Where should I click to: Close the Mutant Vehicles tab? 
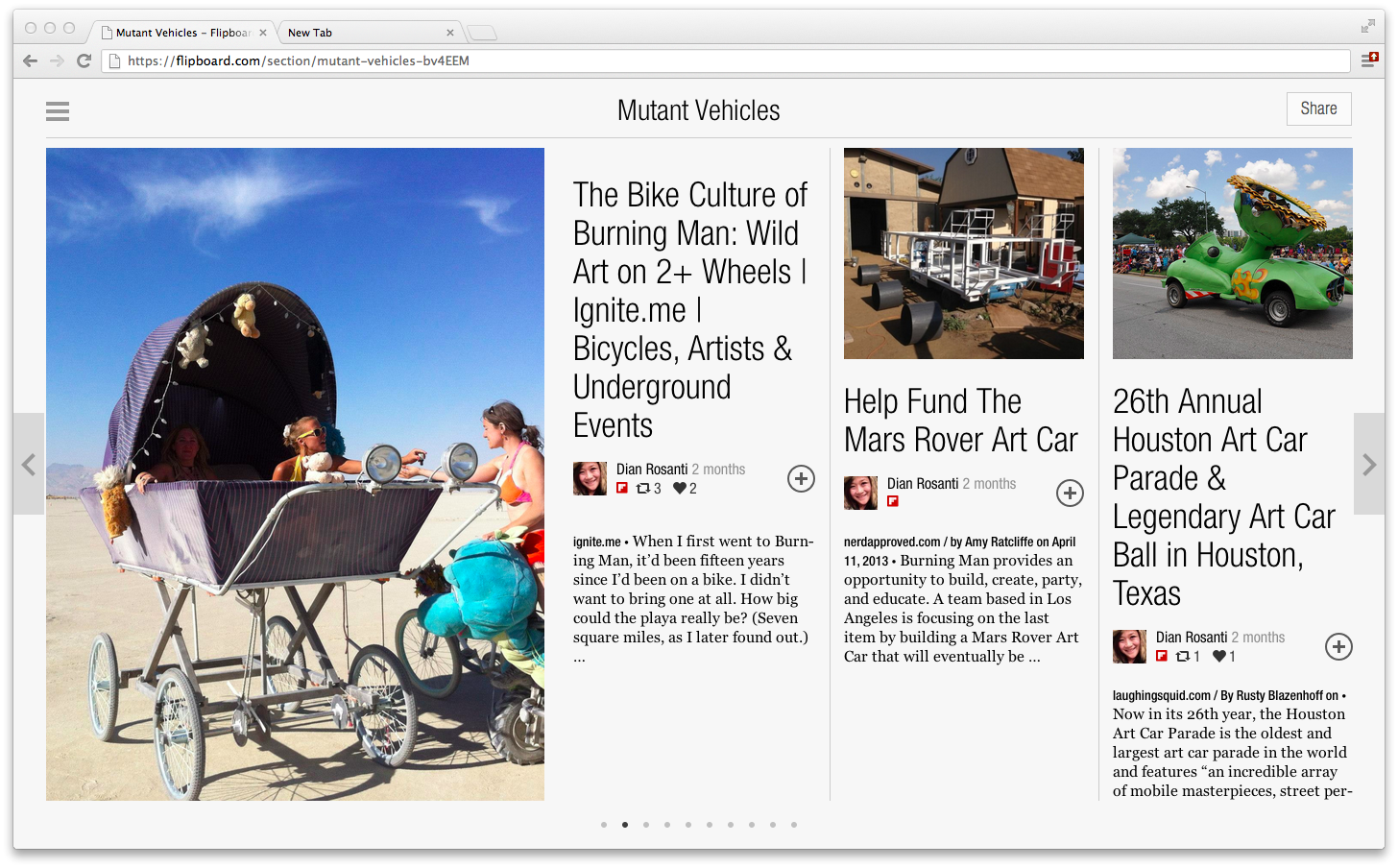point(263,33)
